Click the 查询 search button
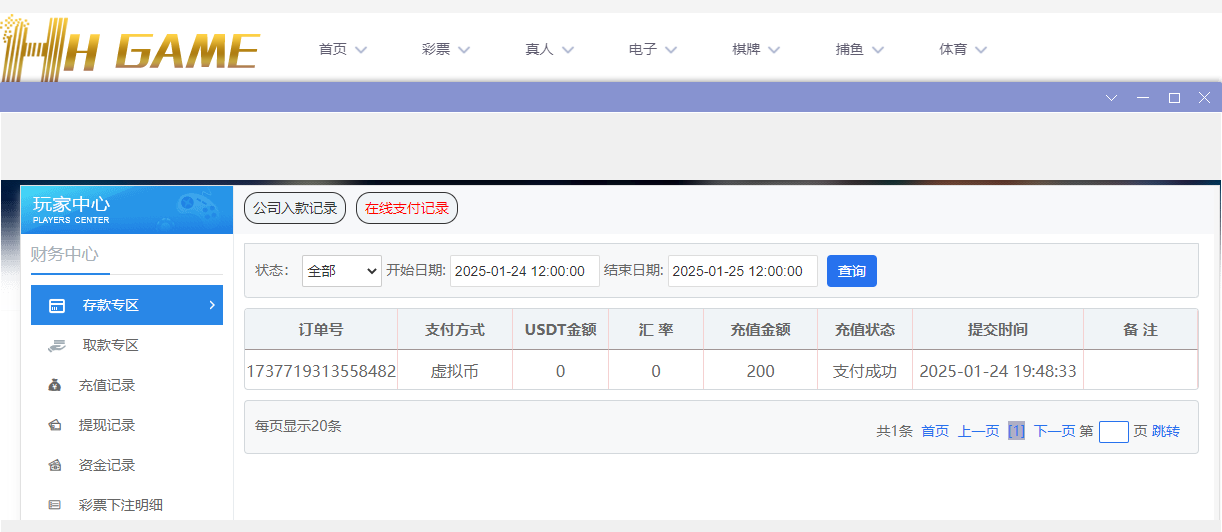The width and height of the screenshot is (1222, 532). click(x=851, y=271)
